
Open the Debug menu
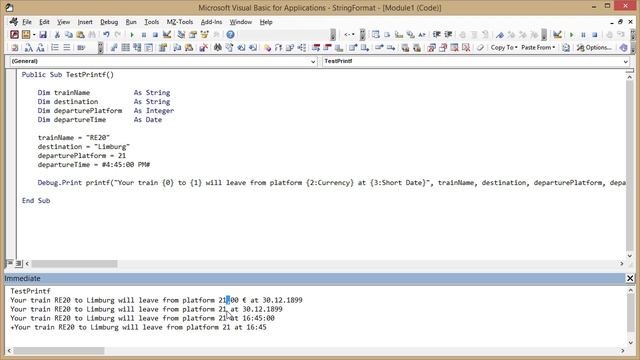pyautogui.click(x=109, y=22)
